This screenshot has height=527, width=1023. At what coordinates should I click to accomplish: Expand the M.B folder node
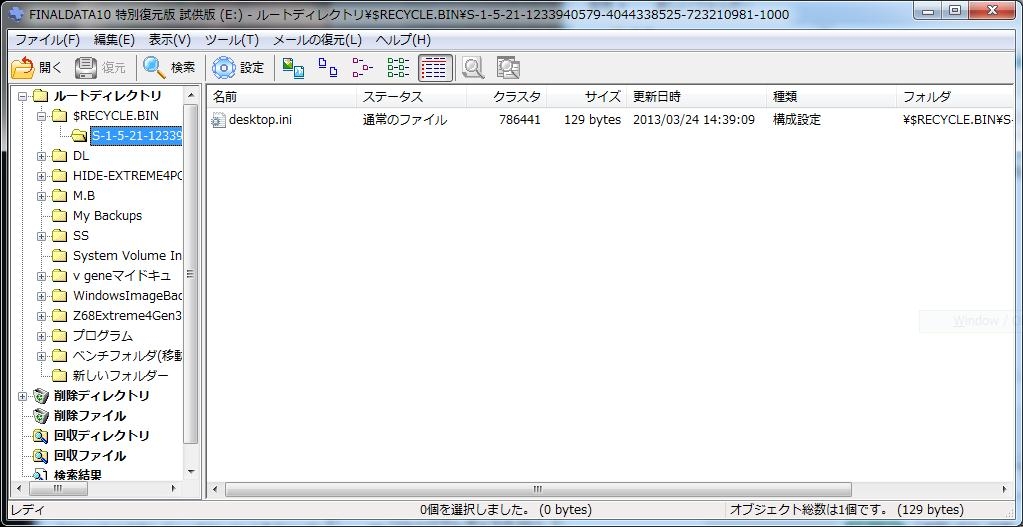[x=42, y=196]
